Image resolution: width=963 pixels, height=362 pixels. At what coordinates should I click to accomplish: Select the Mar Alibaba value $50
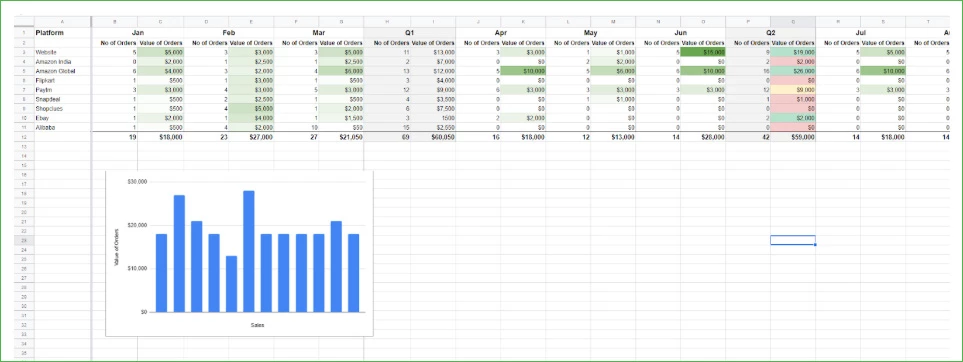(x=341, y=127)
